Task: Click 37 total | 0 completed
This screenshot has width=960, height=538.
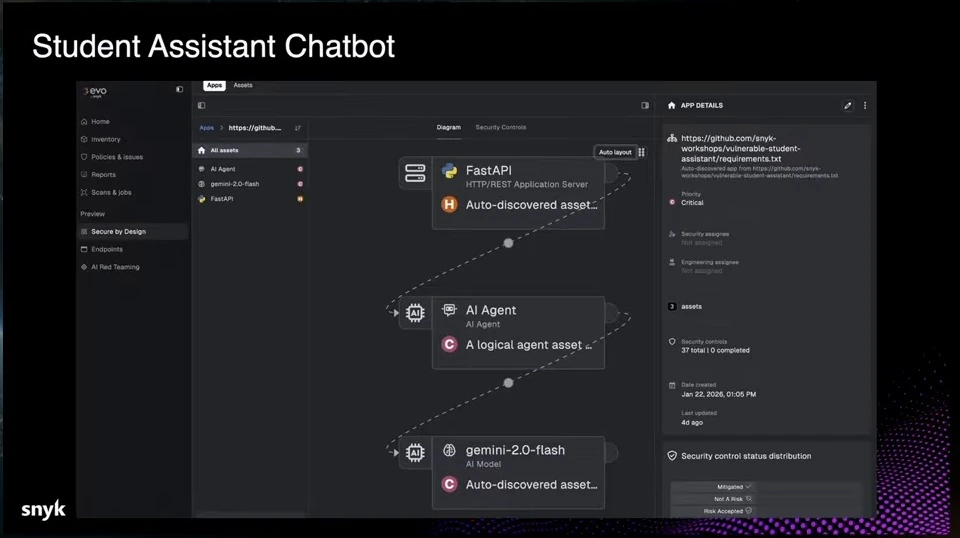Action: point(715,350)
